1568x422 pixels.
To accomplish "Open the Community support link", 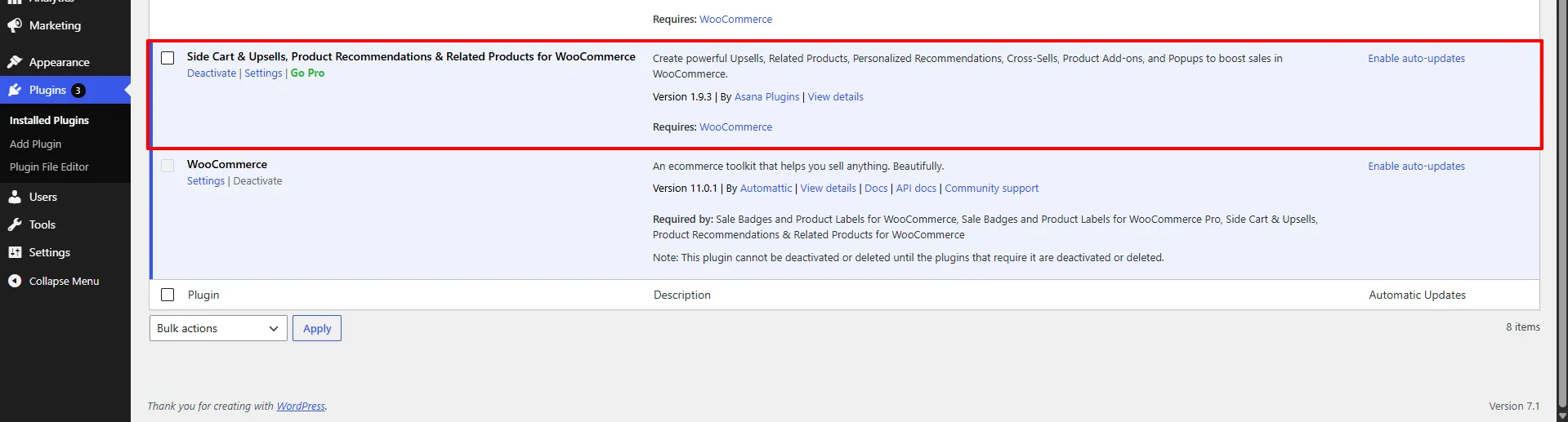I will click(991, 189).
